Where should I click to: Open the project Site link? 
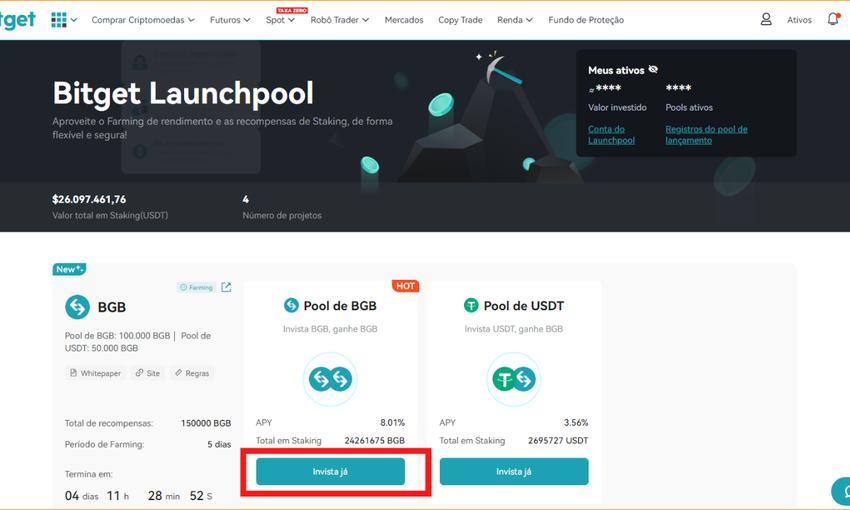147,373
